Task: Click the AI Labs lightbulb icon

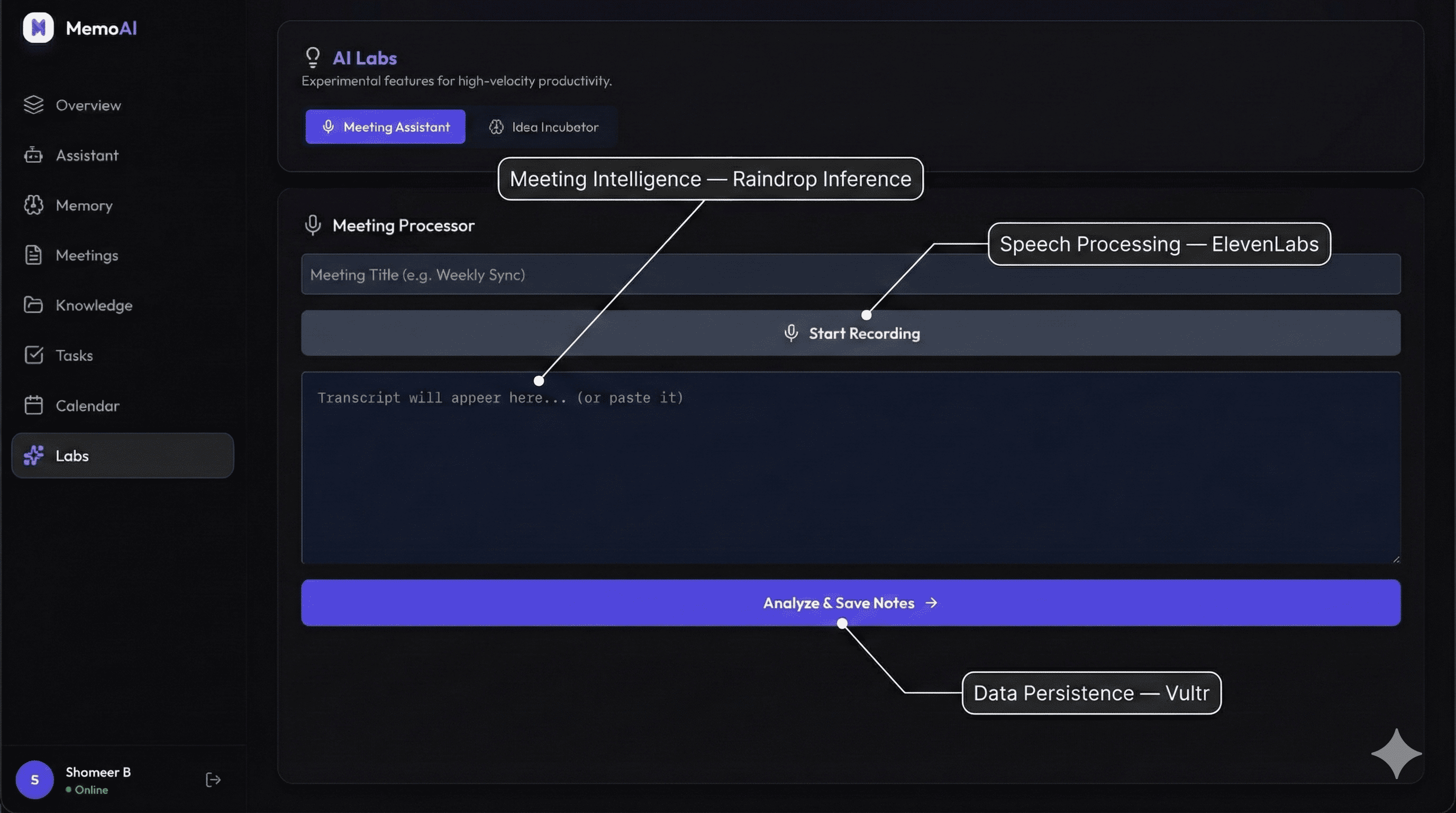Action: [313, 57]
